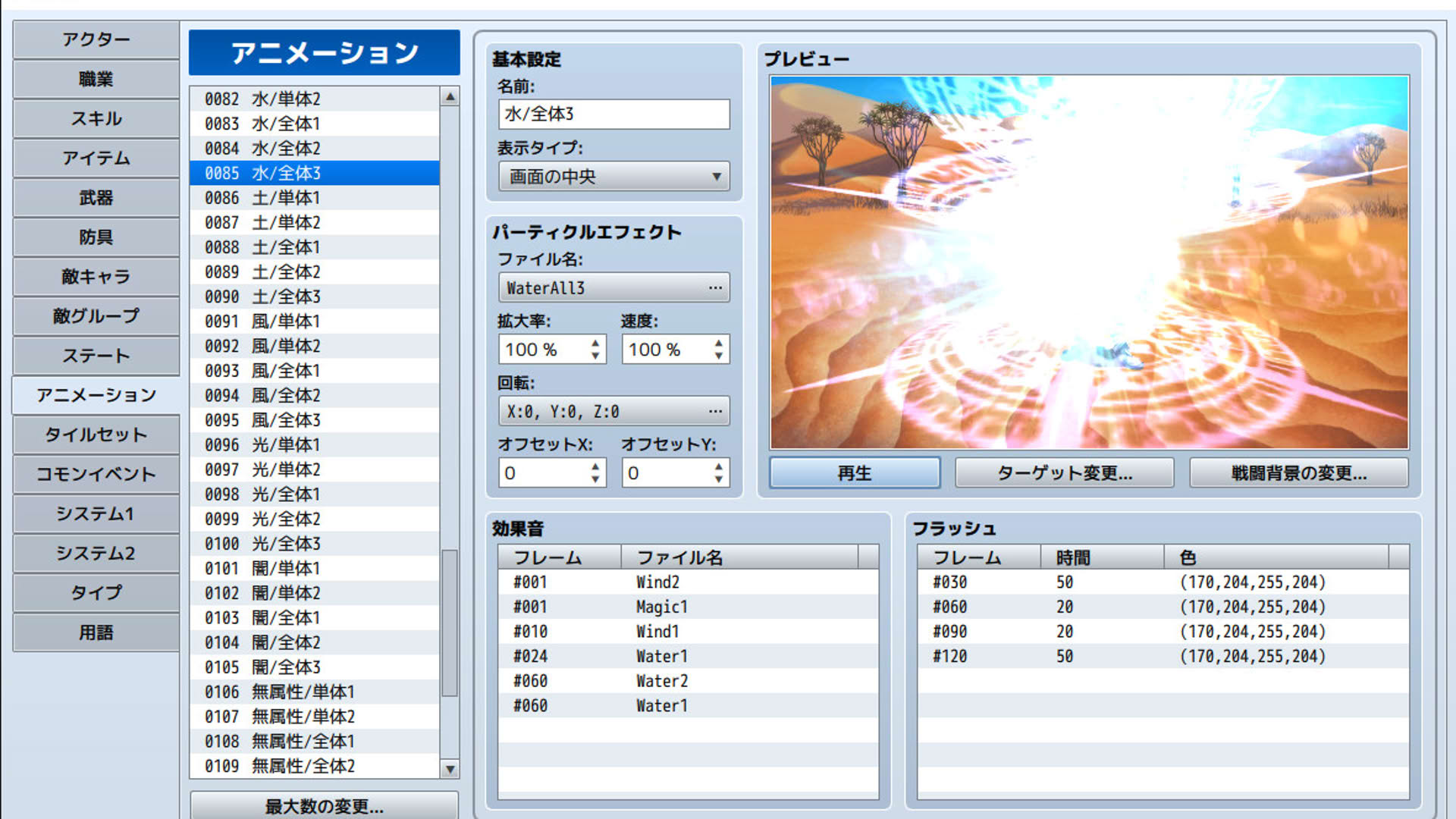Decrease the 拡大率 value with down arrow
The width and height of the screenshot is (1456, 819).
point(595,356)
